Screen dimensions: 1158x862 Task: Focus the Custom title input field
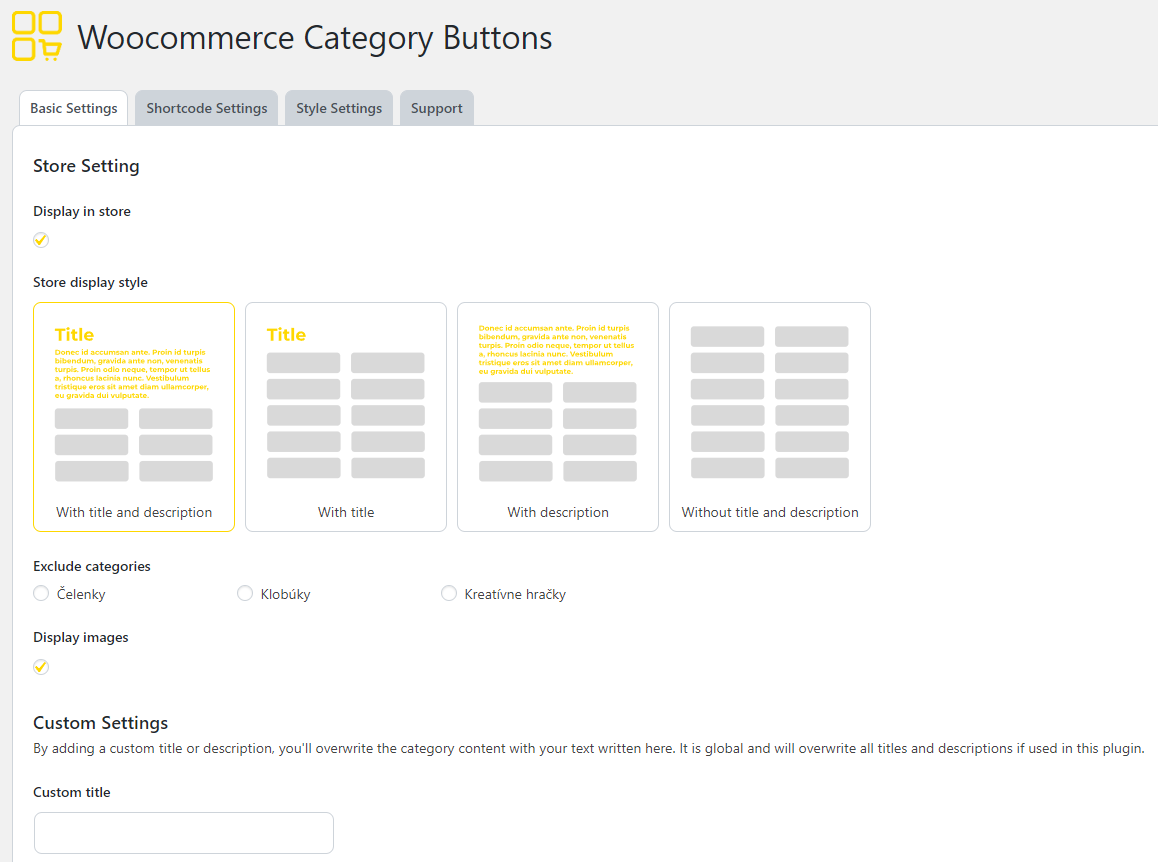(x=184, y=833)
